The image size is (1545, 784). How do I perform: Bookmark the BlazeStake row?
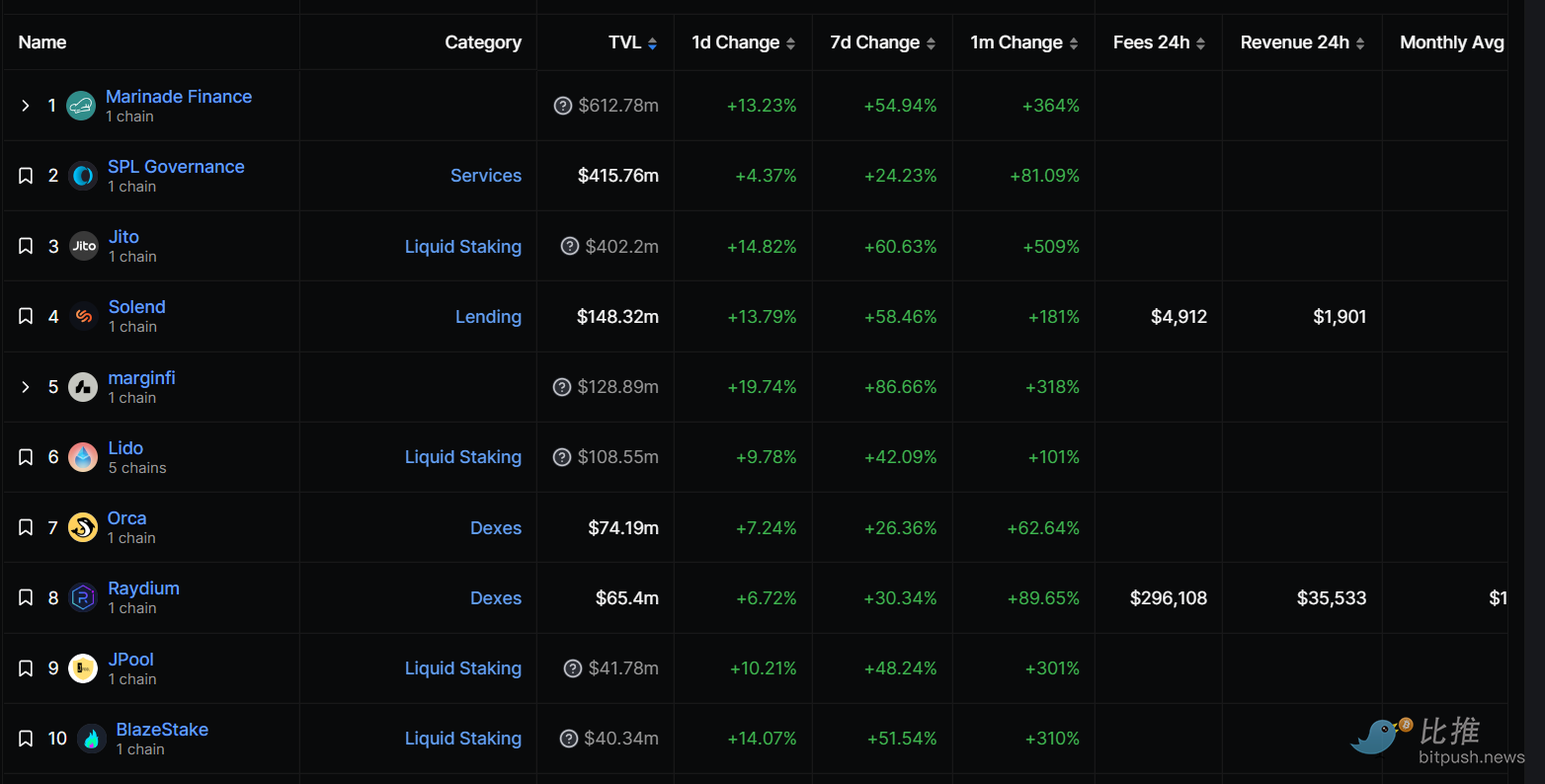coord(26,739)
